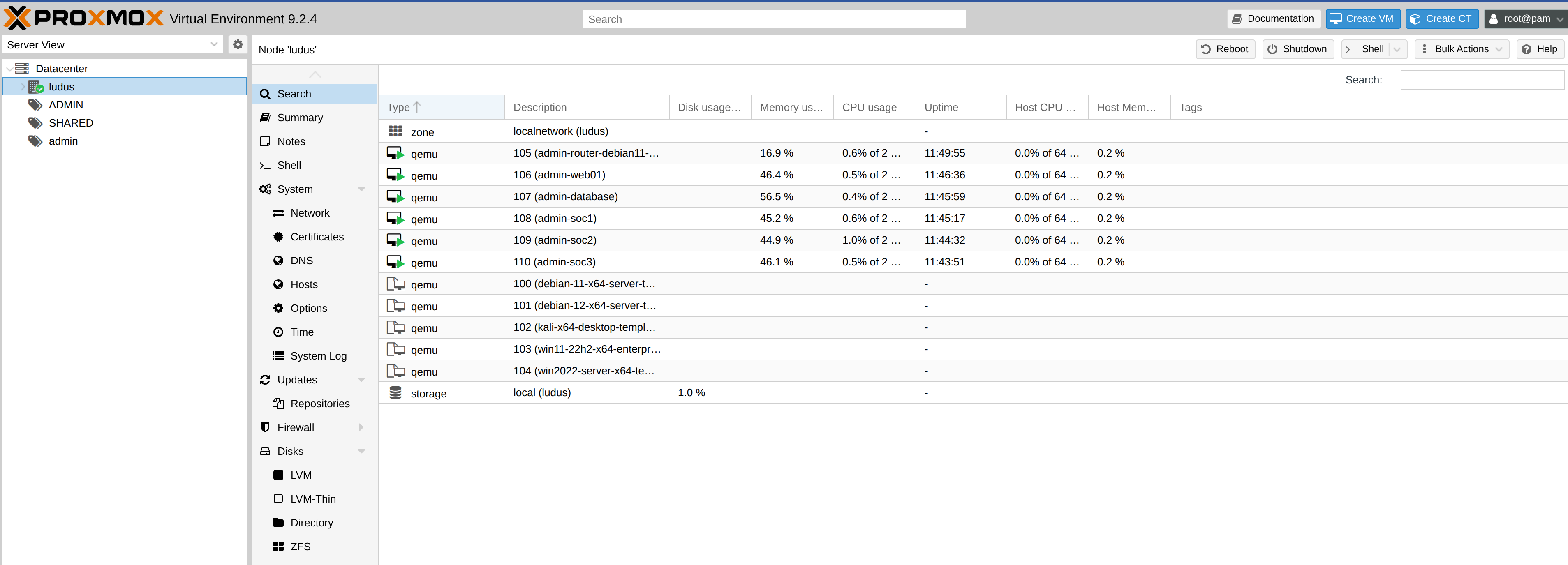Viewport: 1568px width, 565px height.
Task: Click the Certificates badge icon
Action: pos(278,237)
